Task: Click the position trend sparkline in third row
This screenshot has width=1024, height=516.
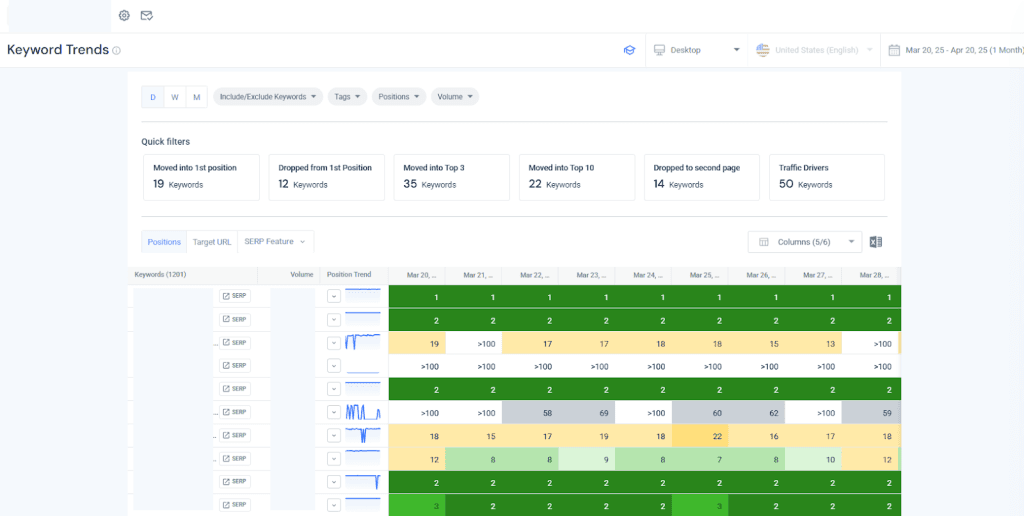Action: click(362, 342)
